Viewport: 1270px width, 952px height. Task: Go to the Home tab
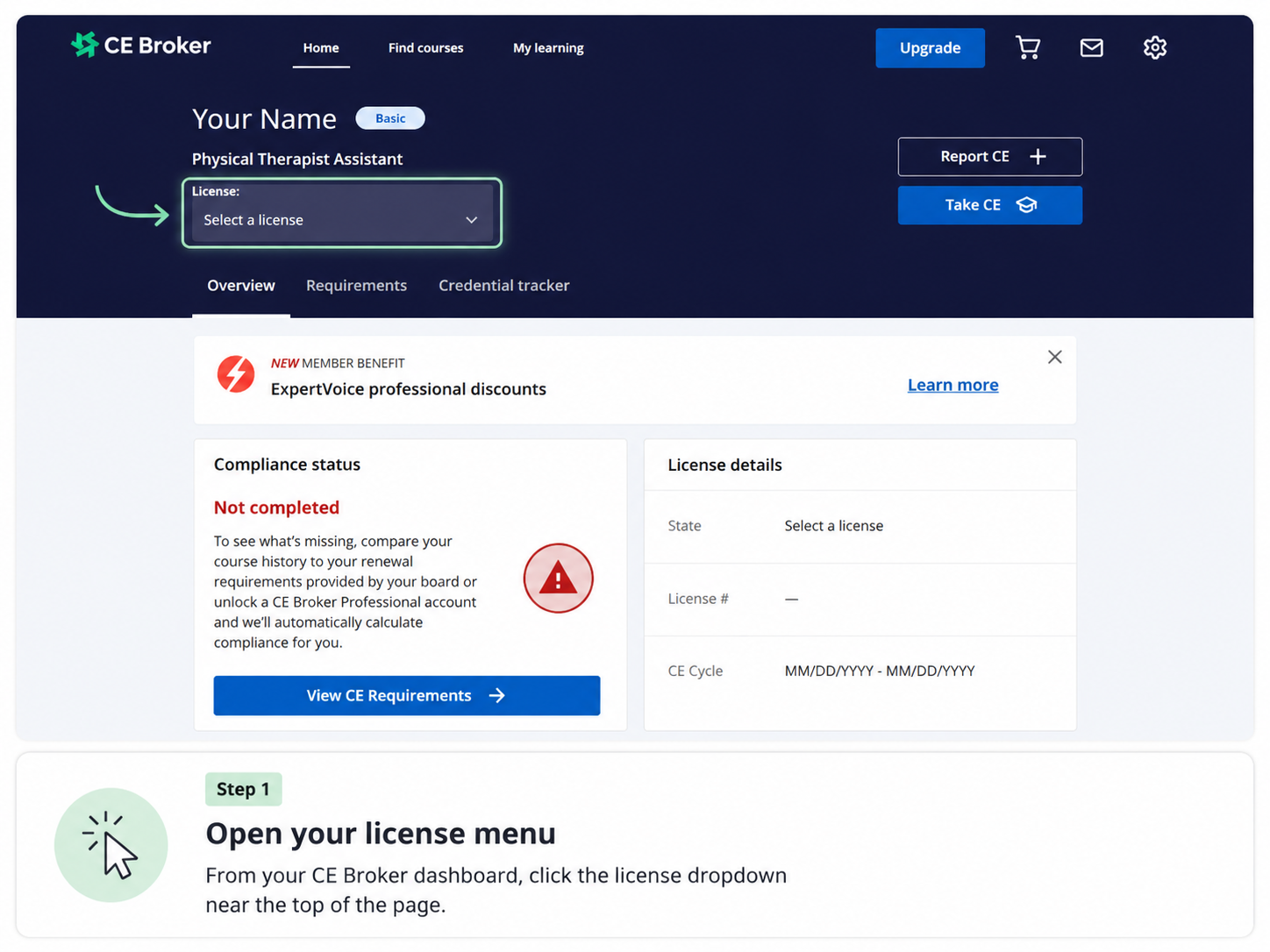tap(321, 48)
